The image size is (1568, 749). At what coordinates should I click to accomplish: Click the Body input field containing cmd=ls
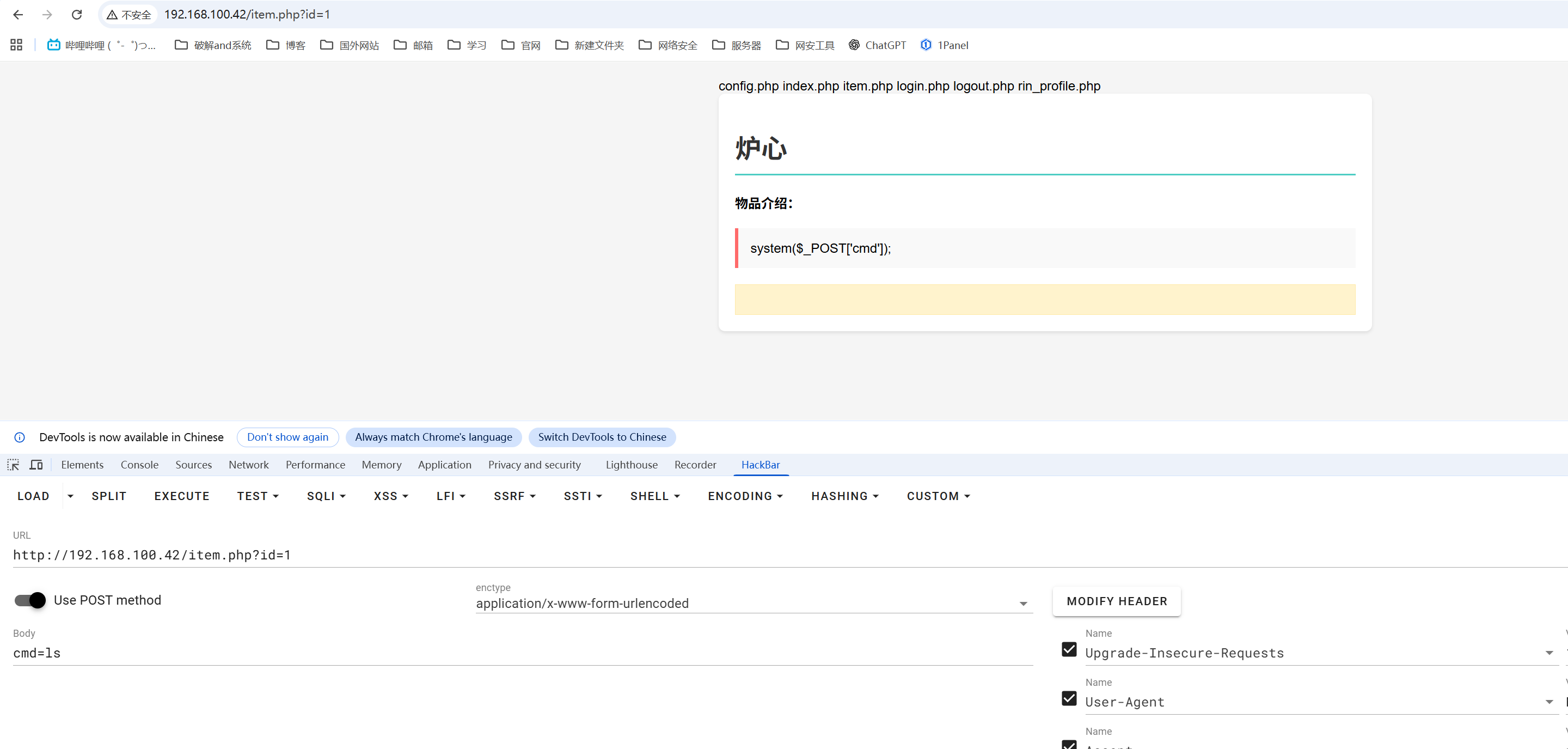522,653
